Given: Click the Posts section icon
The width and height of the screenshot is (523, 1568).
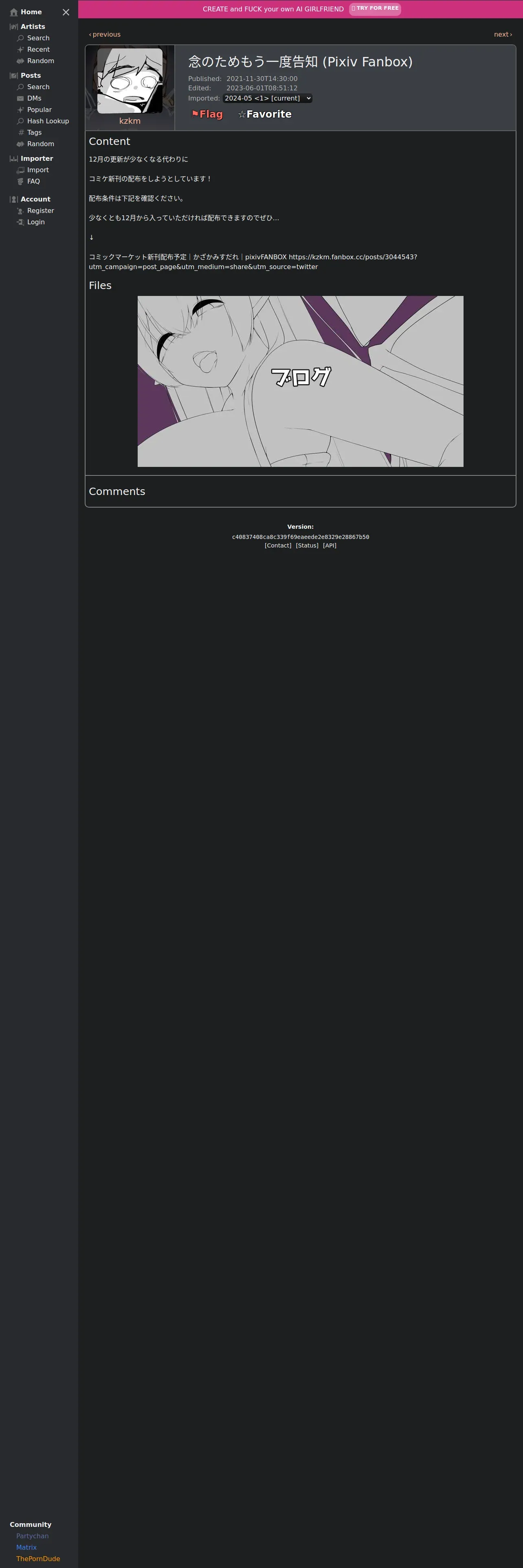Looking at the screenshot, I should coord(14,75).
